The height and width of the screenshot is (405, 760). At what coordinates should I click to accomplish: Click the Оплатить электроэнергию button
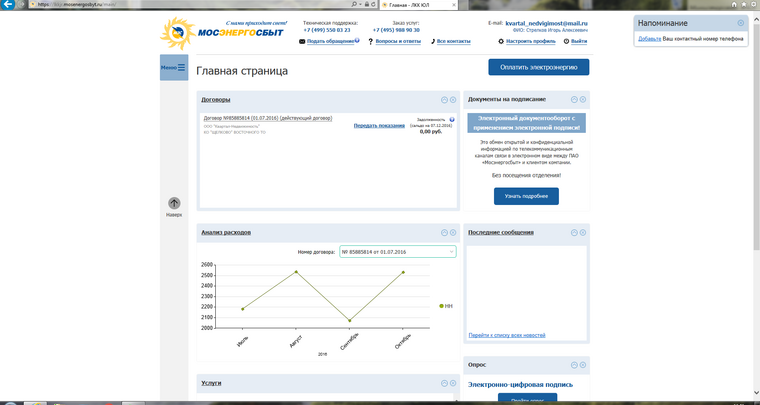538,67
